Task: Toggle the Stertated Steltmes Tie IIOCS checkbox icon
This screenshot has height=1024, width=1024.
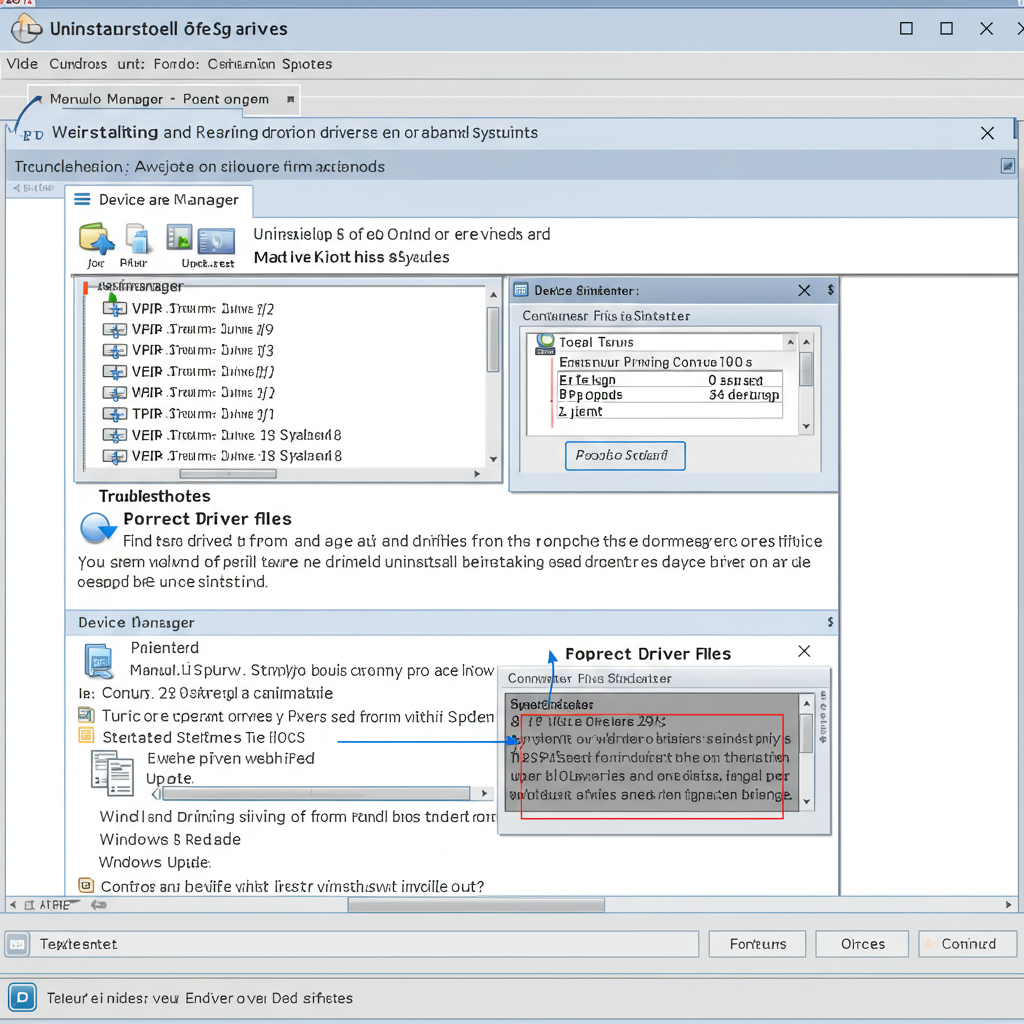Action: [x=86, y=736]
